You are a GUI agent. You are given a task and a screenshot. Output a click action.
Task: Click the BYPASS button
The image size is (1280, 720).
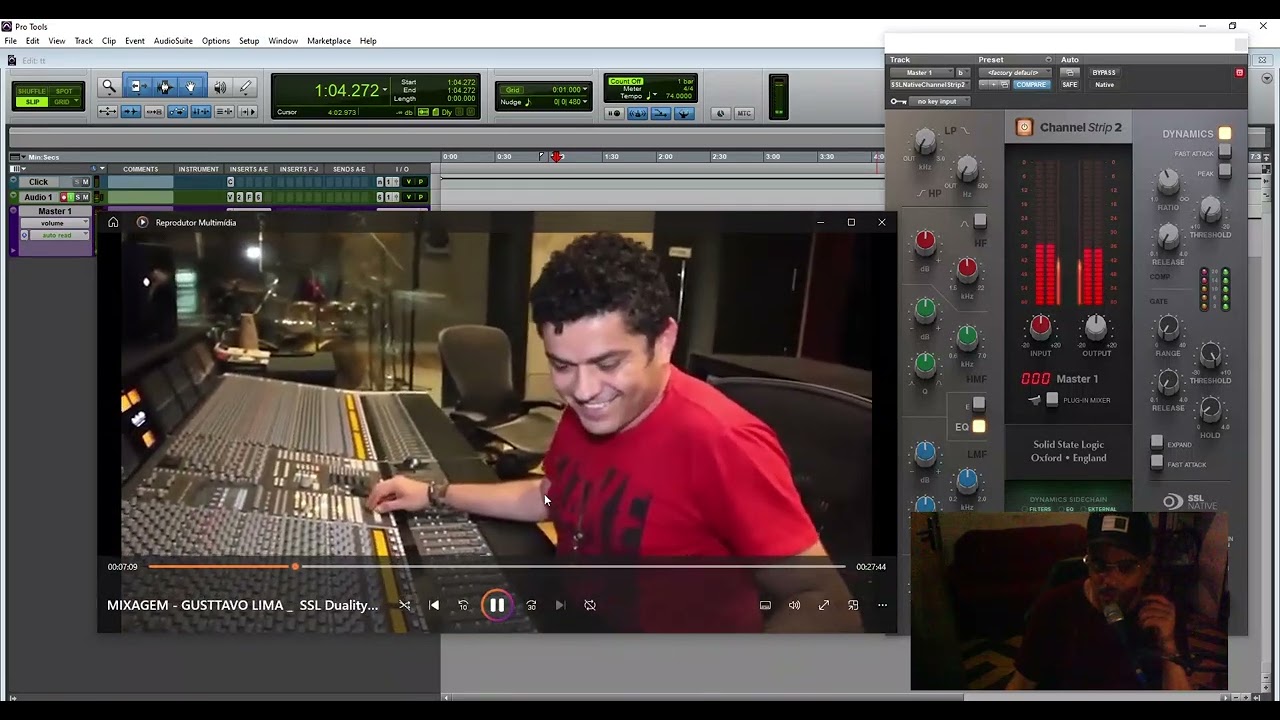(1104, 73)
